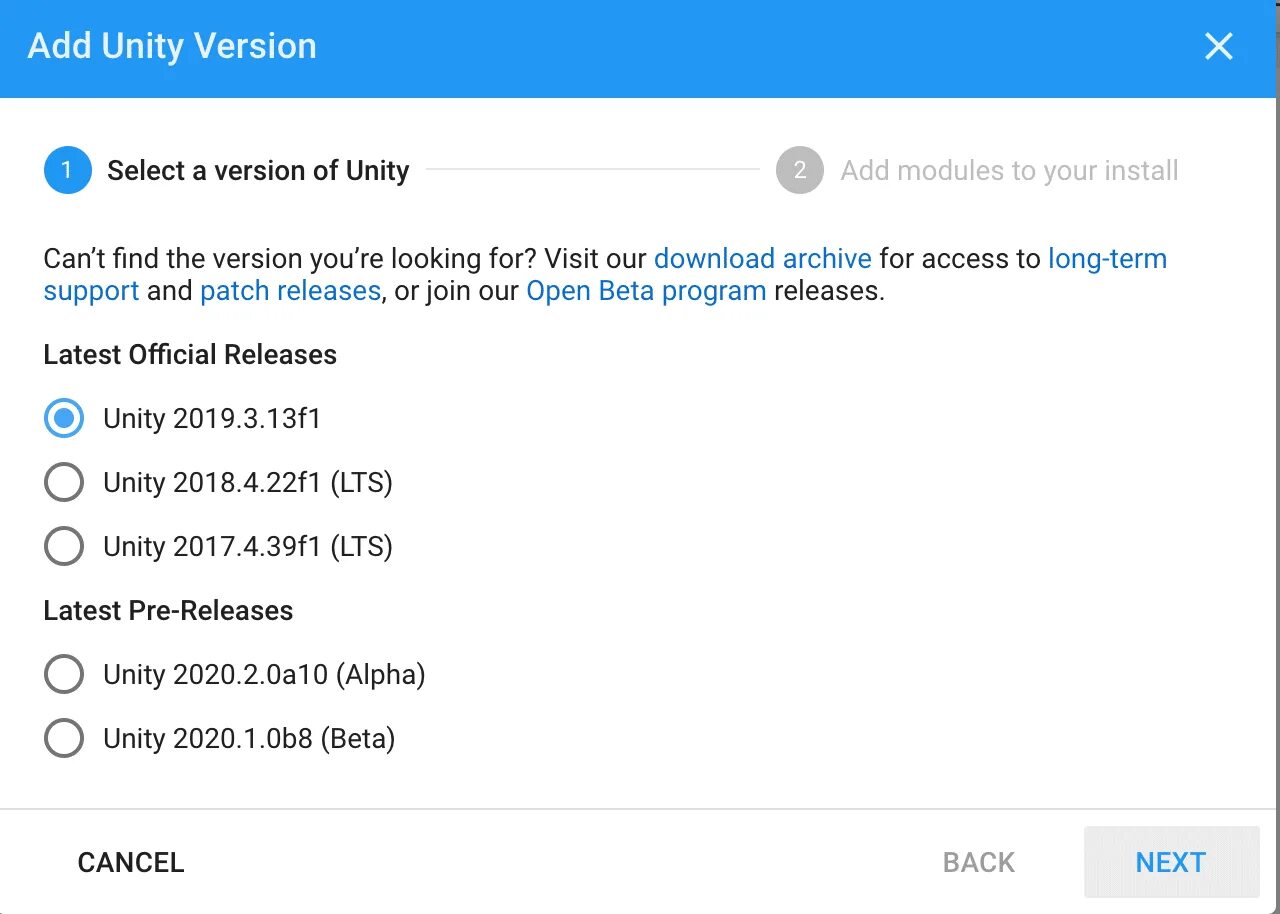Close the Add Unity Version dialog

(x=1218, y=46)
